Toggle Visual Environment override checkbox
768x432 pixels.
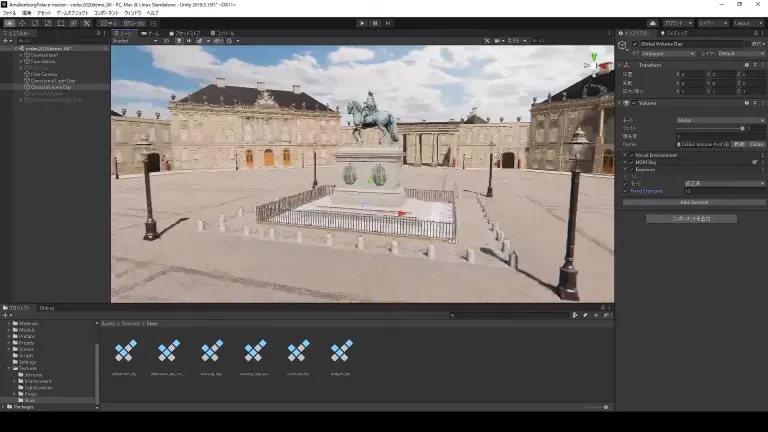[x=631, y=155]
